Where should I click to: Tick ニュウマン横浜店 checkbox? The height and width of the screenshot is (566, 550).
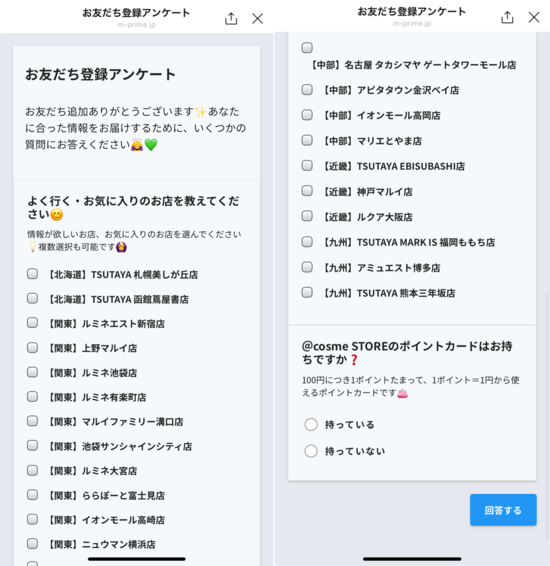(x=32, y=544)
